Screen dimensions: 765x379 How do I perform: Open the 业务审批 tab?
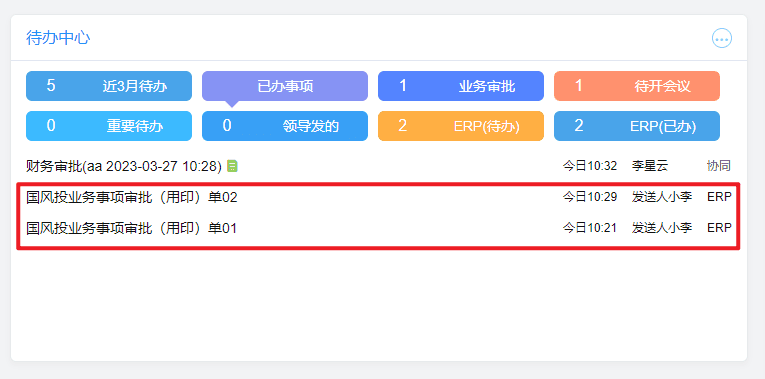pos(461,86)
